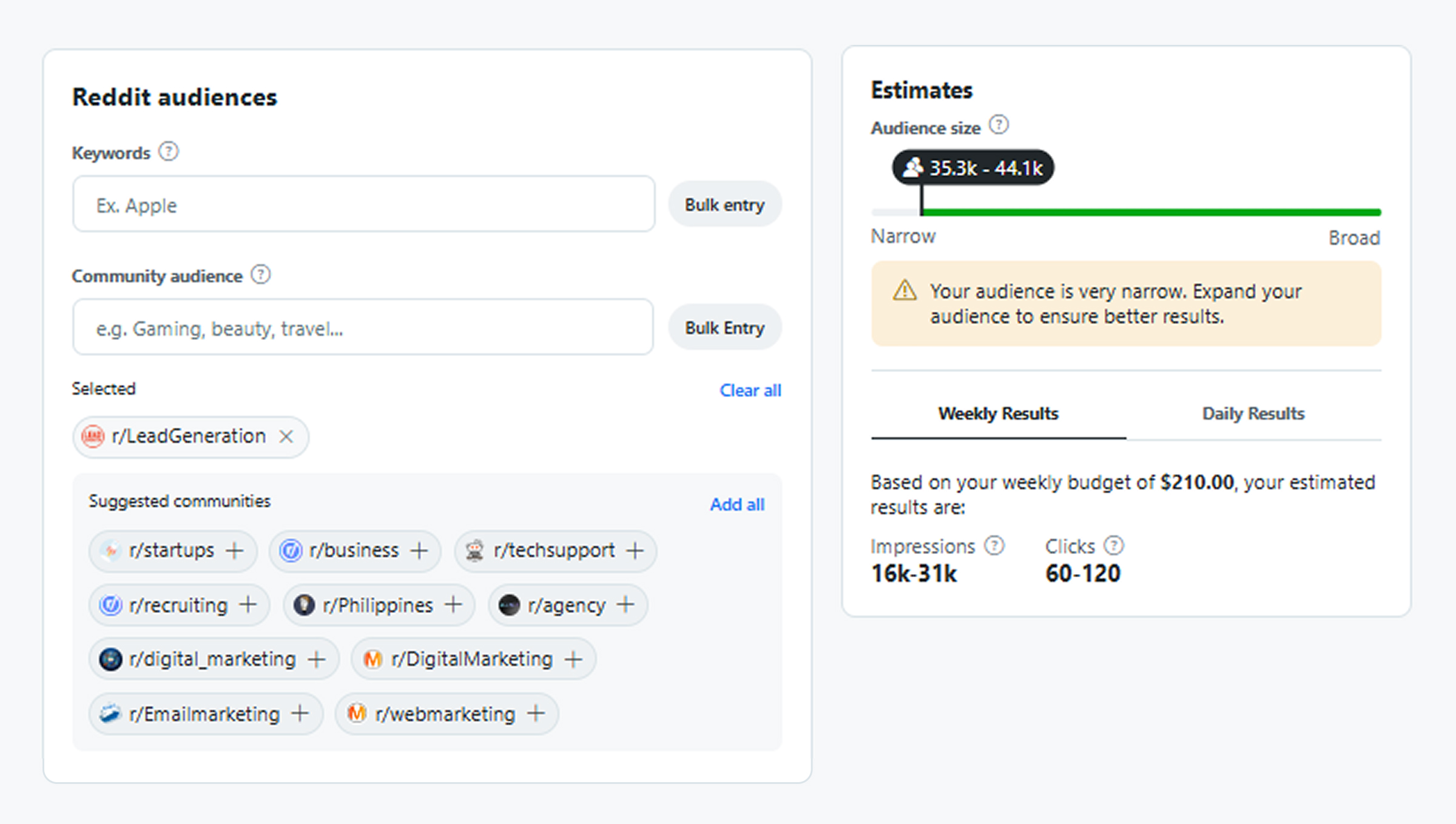The width and height of the screenshot is (1456, 824).
Task: Click the audience is very narrow warning text
Action: [1116, 303]
